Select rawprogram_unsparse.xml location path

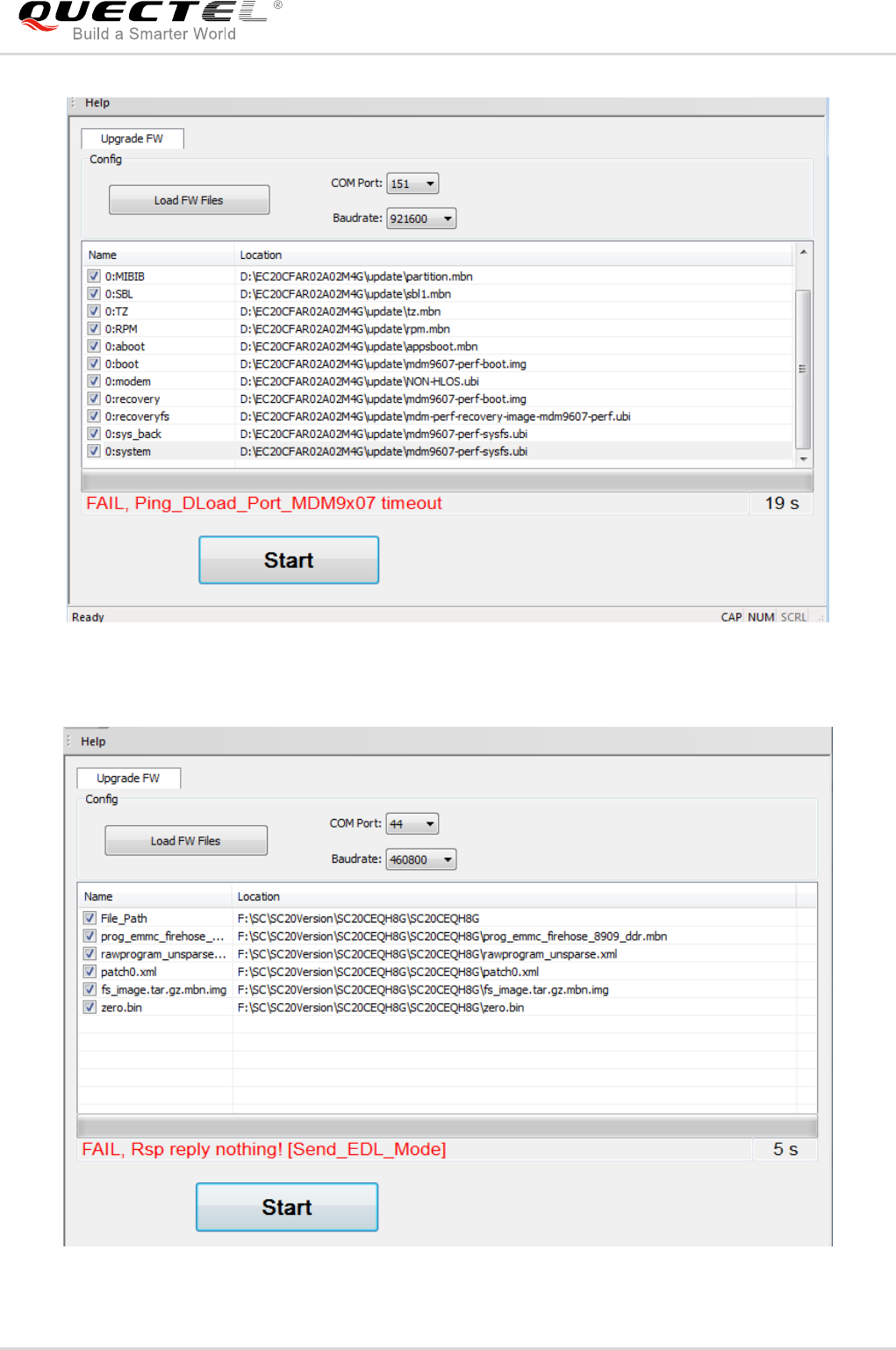point(427,954)
